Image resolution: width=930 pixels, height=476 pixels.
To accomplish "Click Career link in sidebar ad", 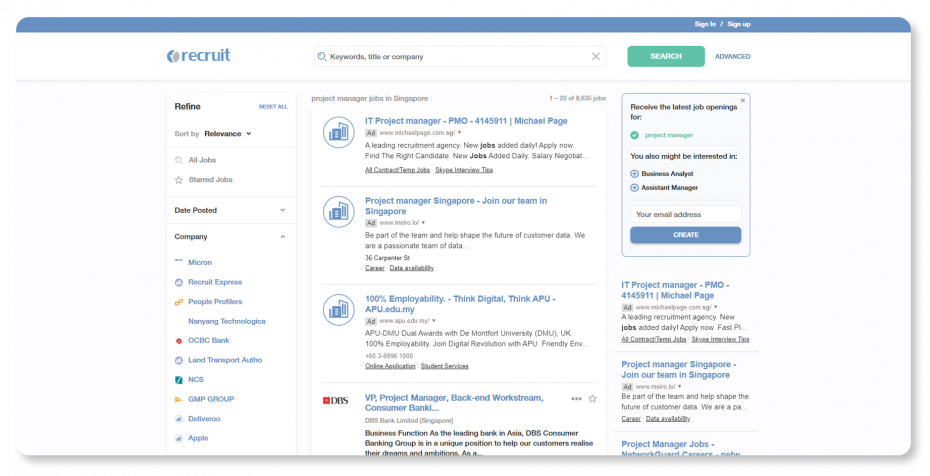I will pos(631,419).
